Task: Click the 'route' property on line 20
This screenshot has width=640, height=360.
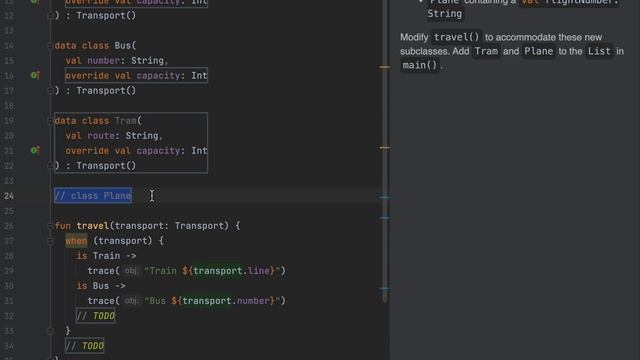Action: tap(101, 136)
